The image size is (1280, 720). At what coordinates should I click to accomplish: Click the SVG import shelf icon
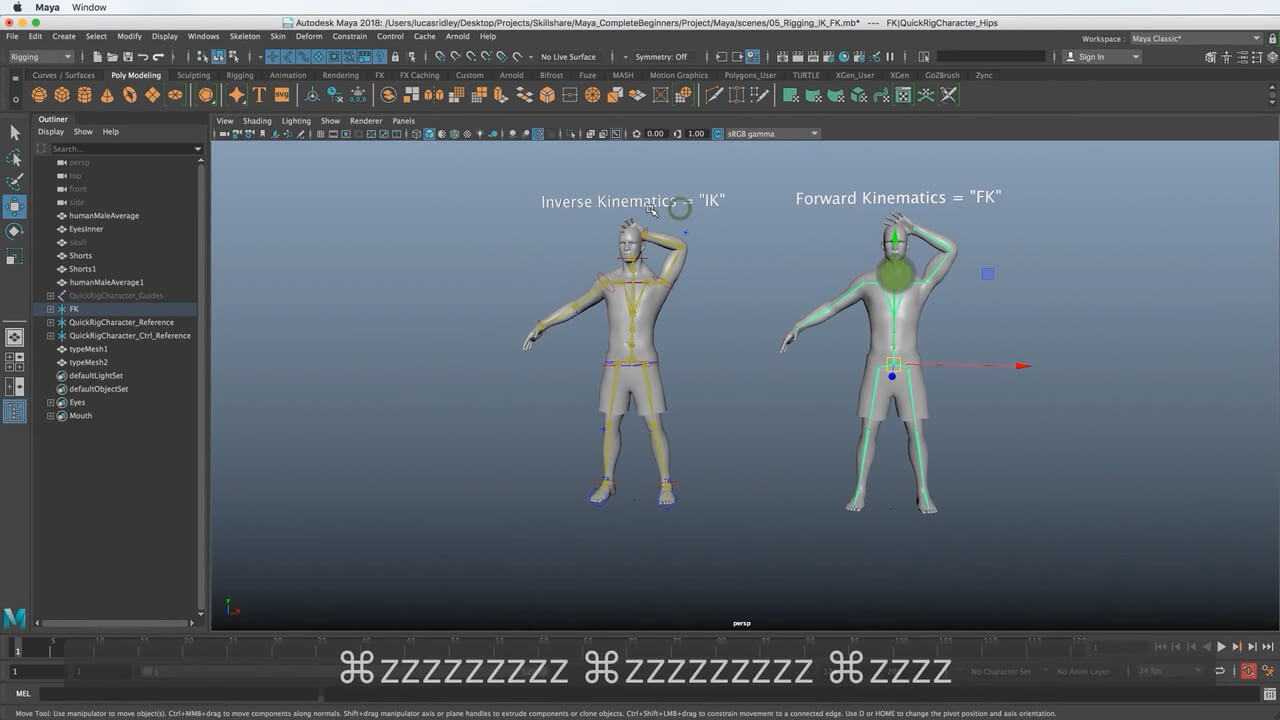point(282,95)
